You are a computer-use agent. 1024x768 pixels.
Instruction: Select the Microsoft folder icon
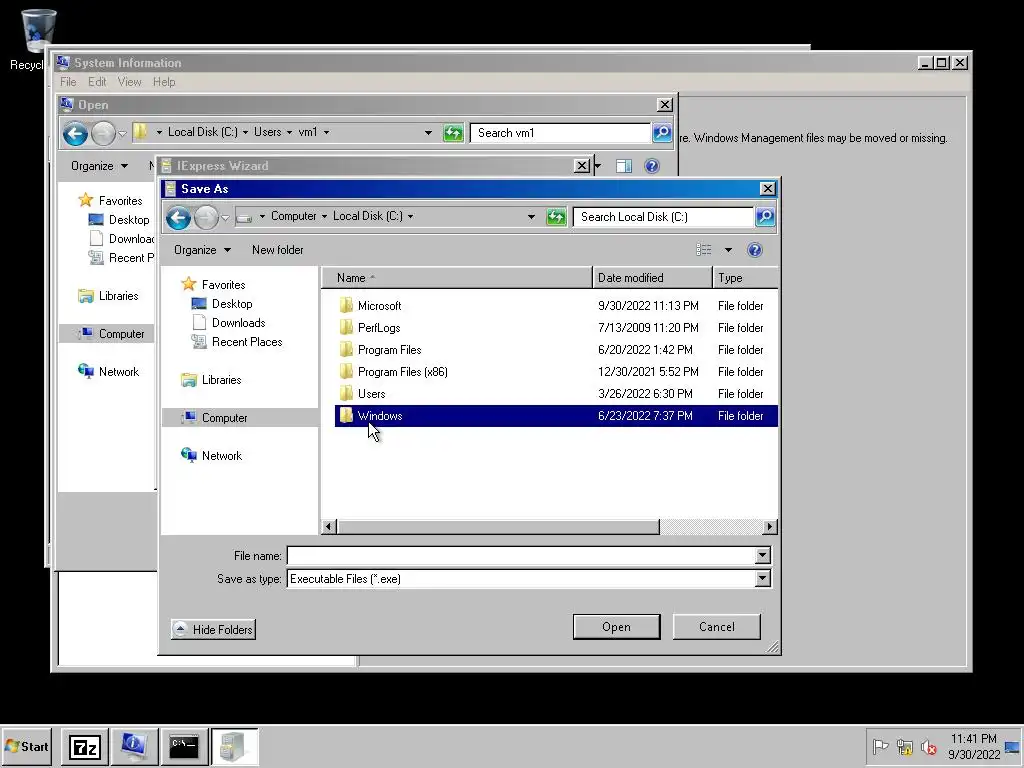[x=346, y=306]
